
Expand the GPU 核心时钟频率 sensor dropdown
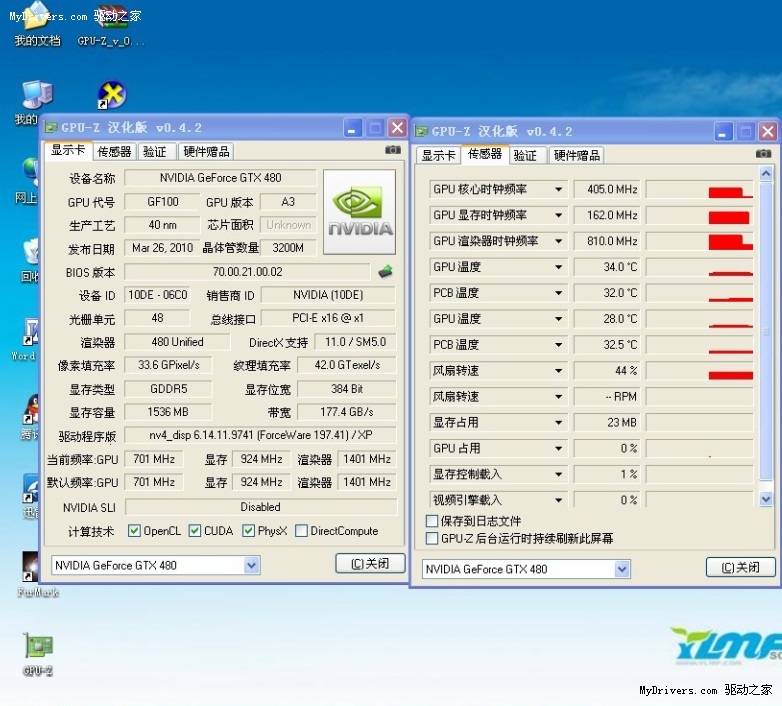click(558, 189)
